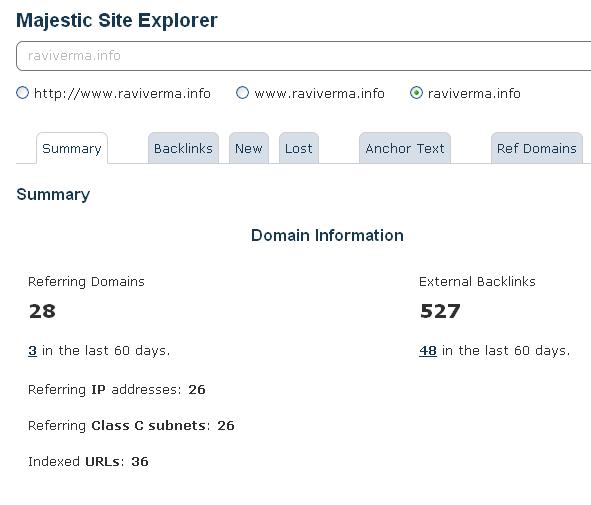Click the 3 referring domains link
This screenshot has width=591, height=505.
[32, 350]
